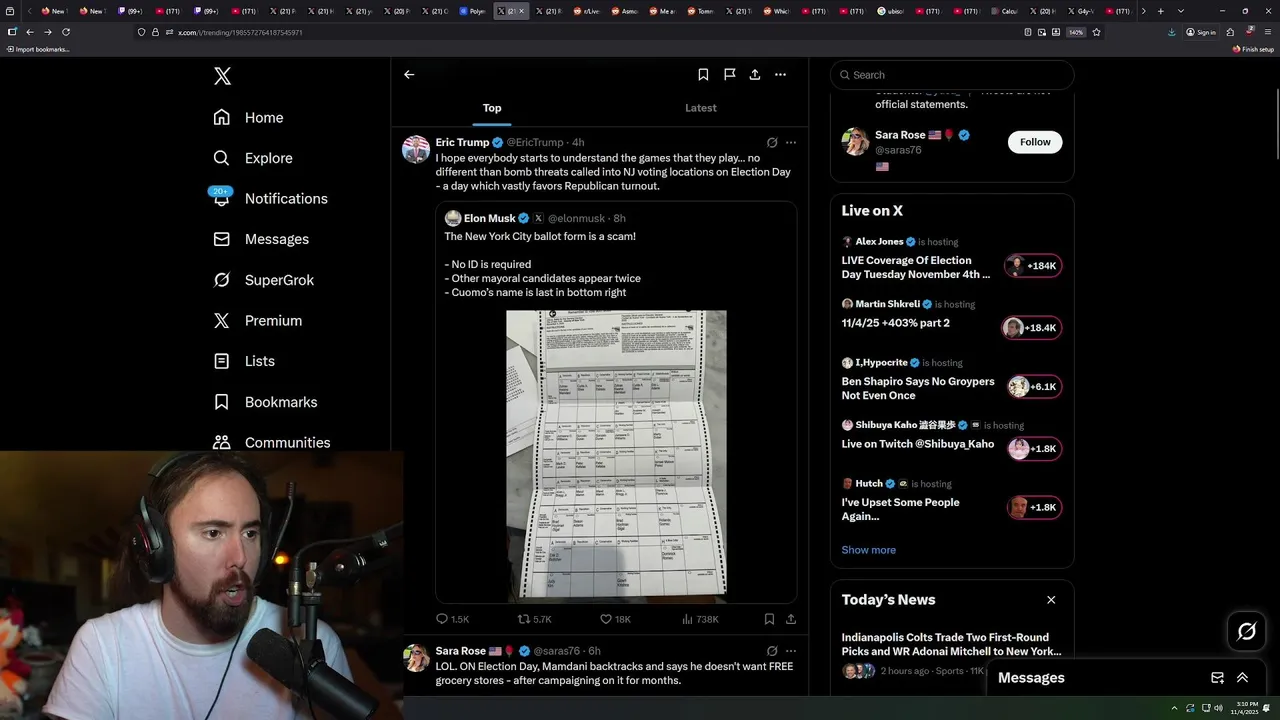
Task: Switch to the Latest tab
Action: (700, 108)
